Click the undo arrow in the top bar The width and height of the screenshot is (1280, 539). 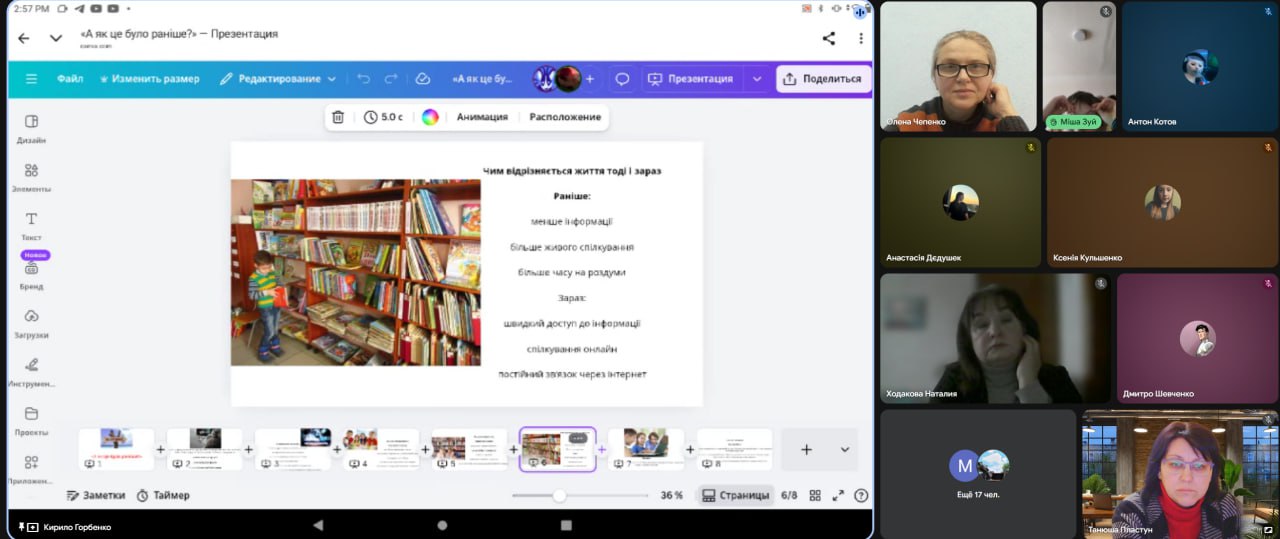363,79
